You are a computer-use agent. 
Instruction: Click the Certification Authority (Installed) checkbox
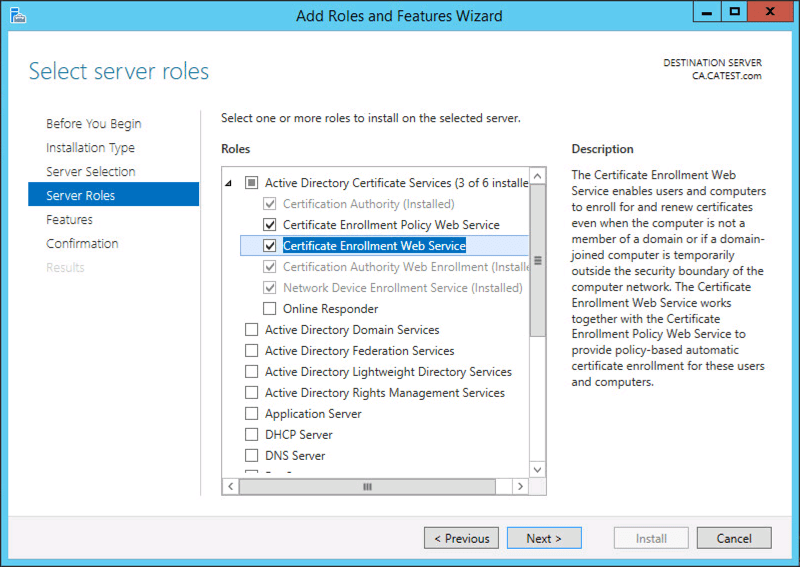[270, 204]
